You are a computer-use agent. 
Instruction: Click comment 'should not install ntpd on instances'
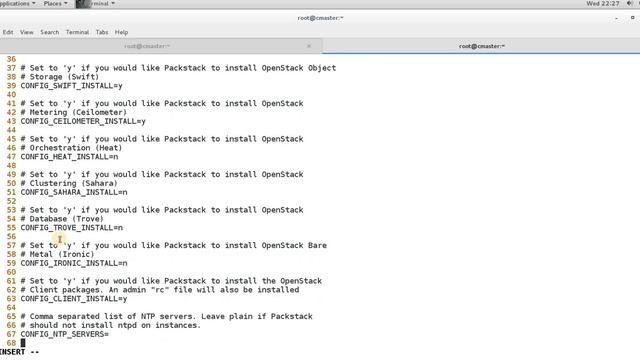[111, 325]
